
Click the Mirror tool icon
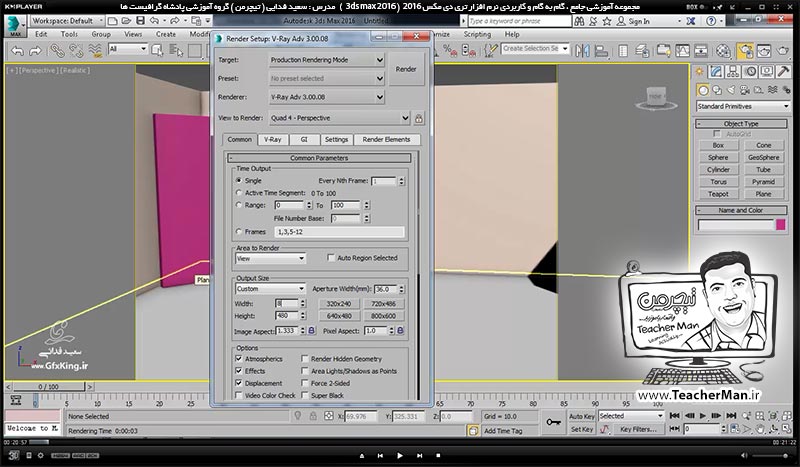582,51
